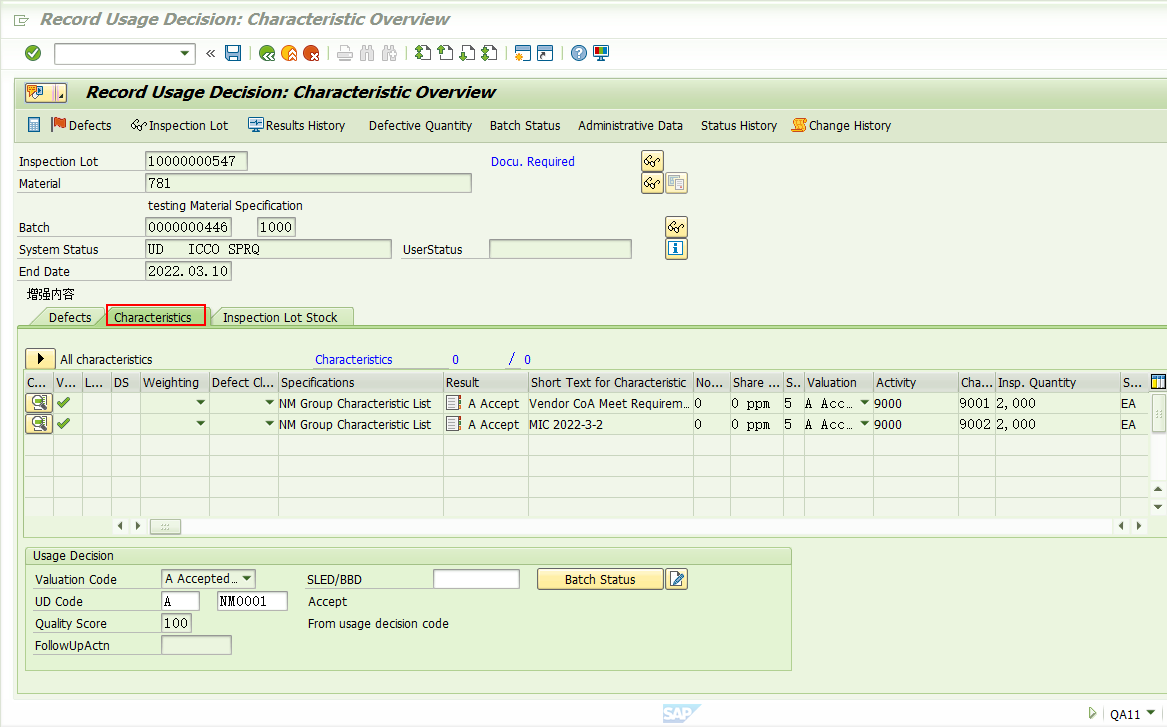Click the Material field showing 781
This screenshot has height=727, width=1167.
308,183
